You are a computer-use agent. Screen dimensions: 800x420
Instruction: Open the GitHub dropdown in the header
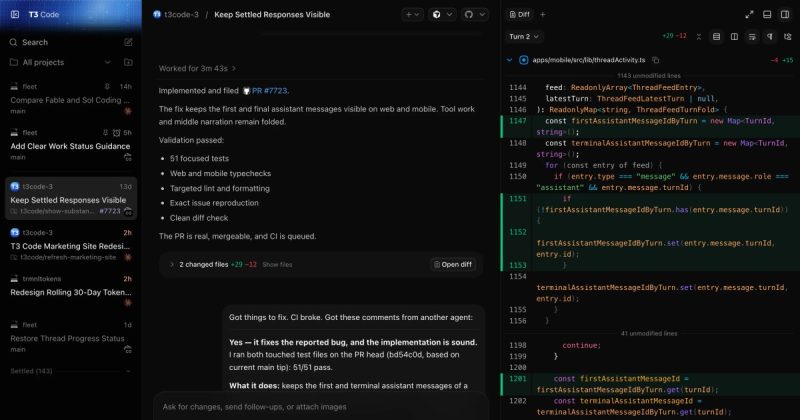pyautogui.click(x=474, y=15)
